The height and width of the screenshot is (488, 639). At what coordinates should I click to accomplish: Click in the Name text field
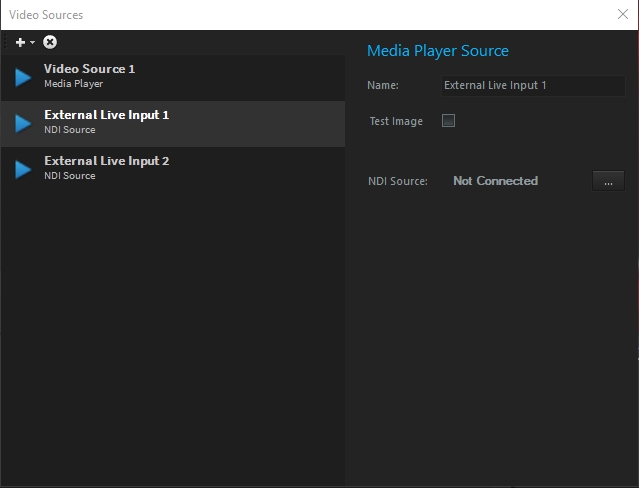532,86
